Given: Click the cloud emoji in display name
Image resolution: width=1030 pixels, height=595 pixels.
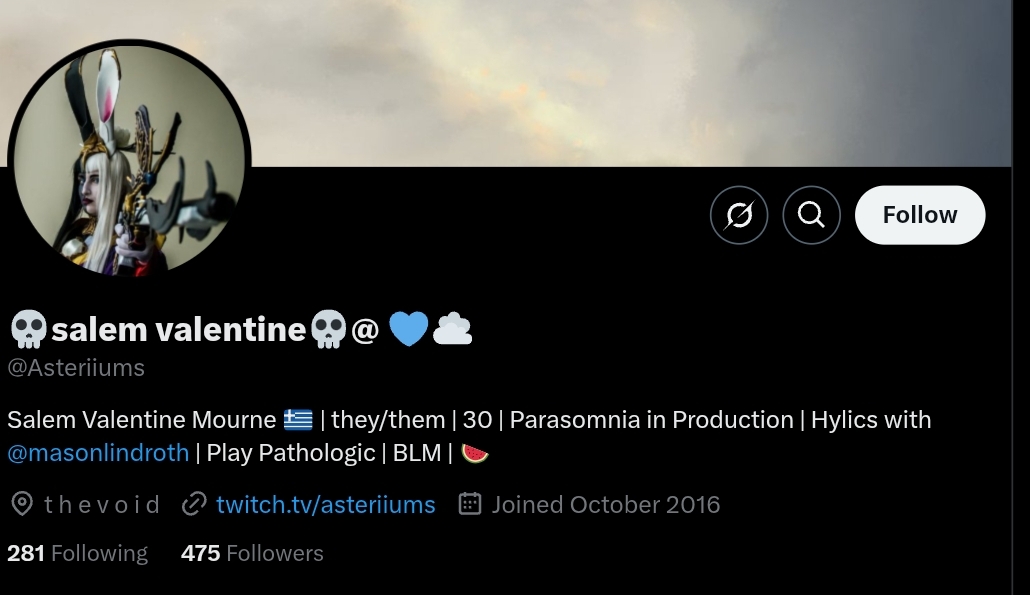Looking at the screenshot, I should coord(453,329).
